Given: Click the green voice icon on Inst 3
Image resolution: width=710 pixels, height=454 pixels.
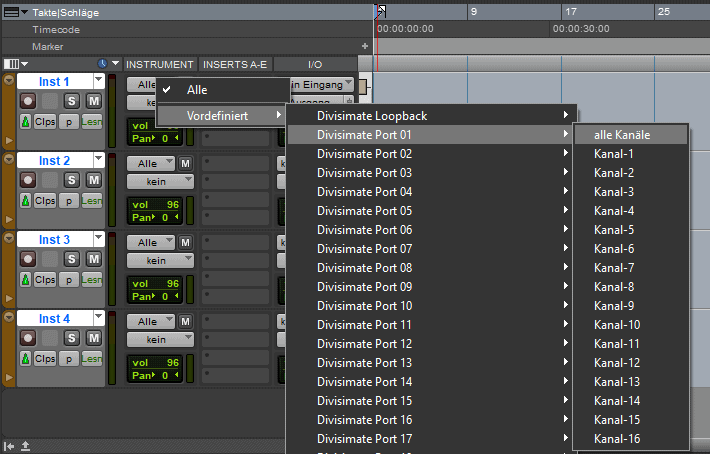Looking at the screenshot, I should [26, 280].
